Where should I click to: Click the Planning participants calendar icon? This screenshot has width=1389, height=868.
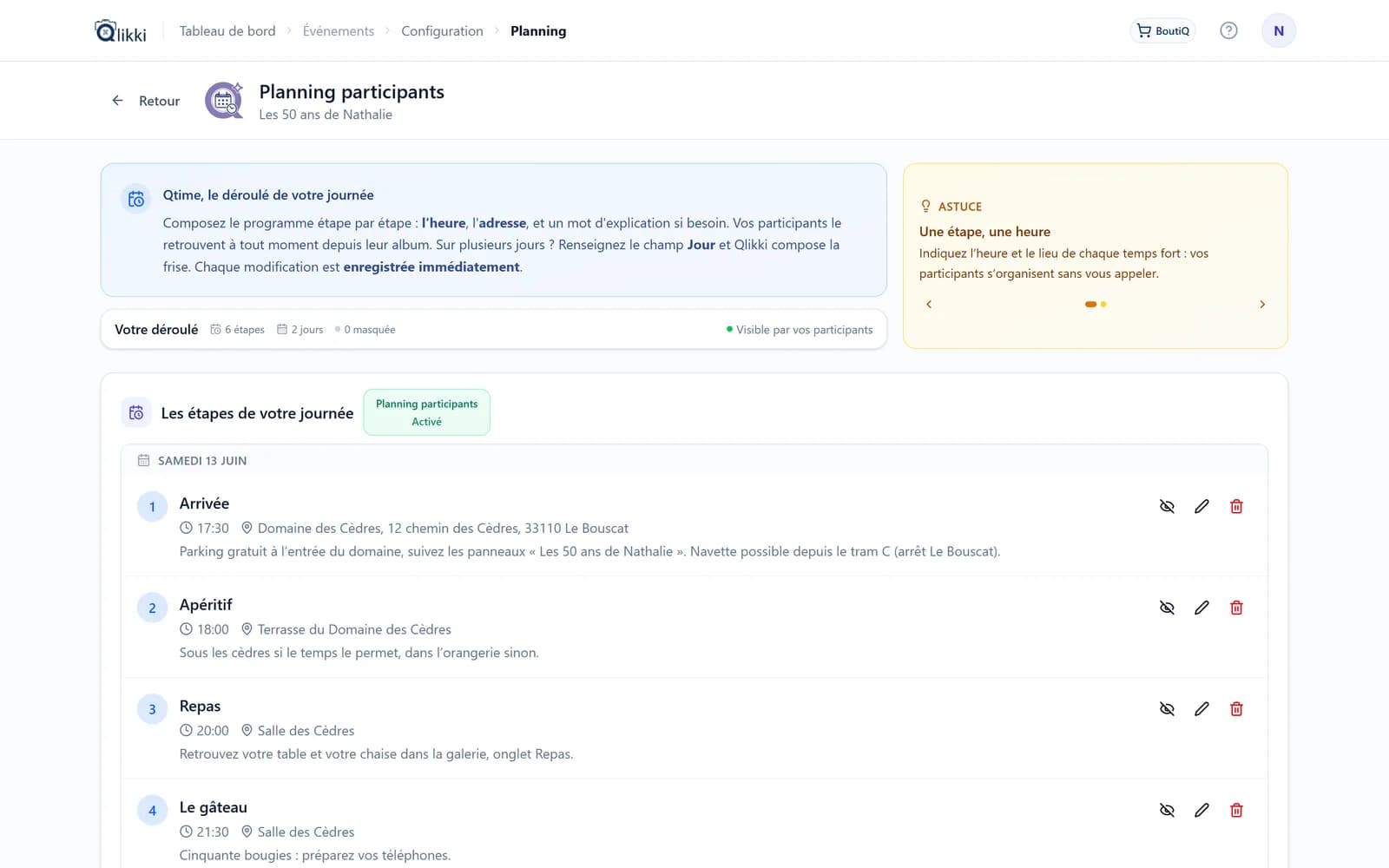click(x=224, y=101)
